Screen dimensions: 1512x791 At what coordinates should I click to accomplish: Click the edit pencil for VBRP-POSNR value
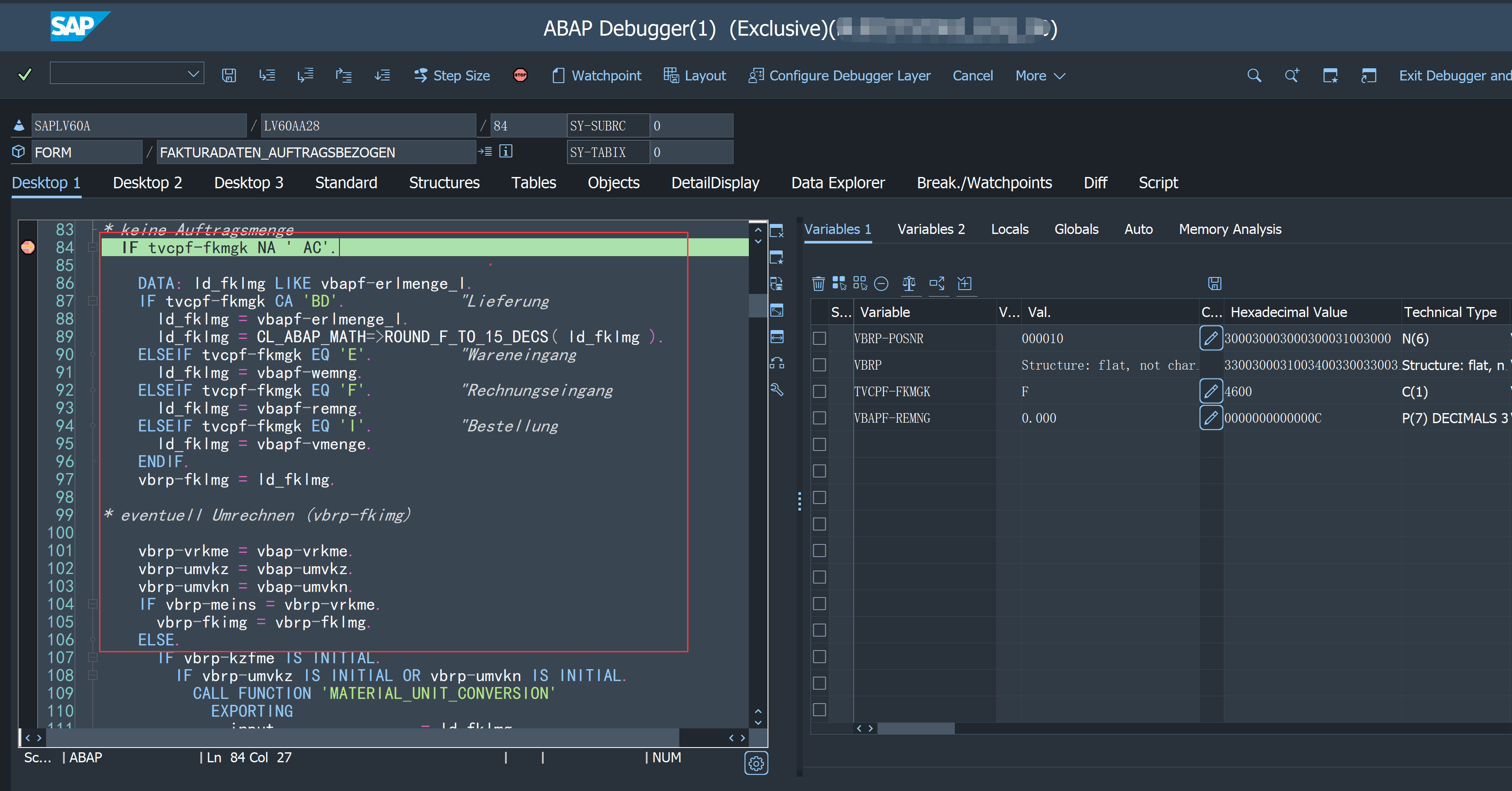coord(1210,338)
